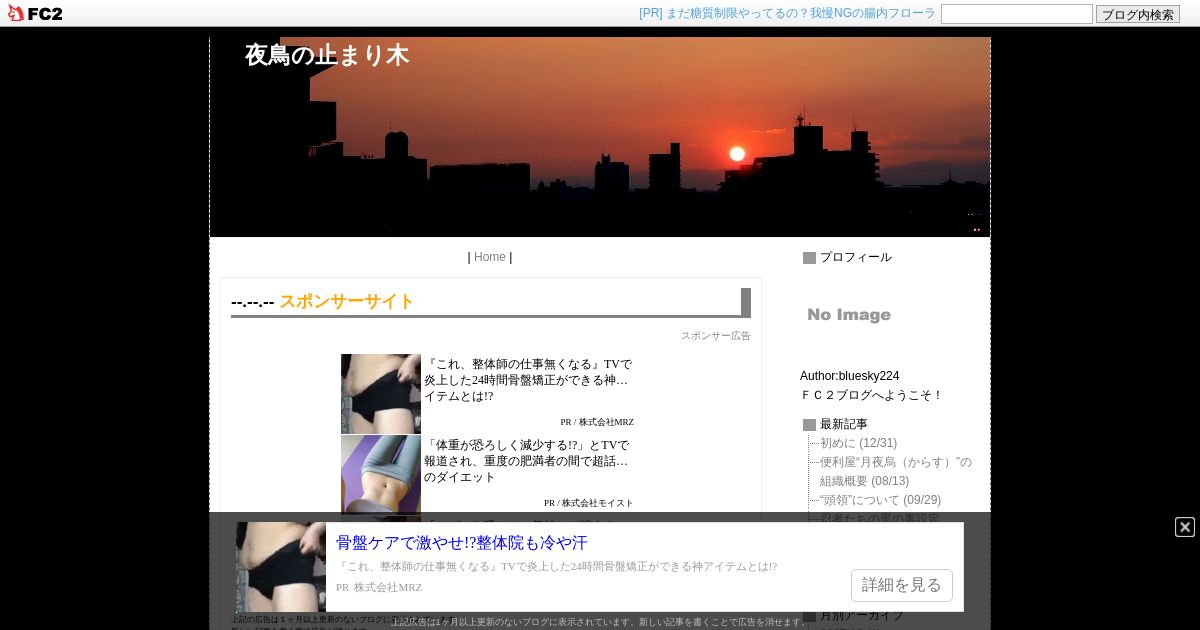Open recent article 初めに (12/31)
This screenshot has height=630, width=1200.
[858, 443]
